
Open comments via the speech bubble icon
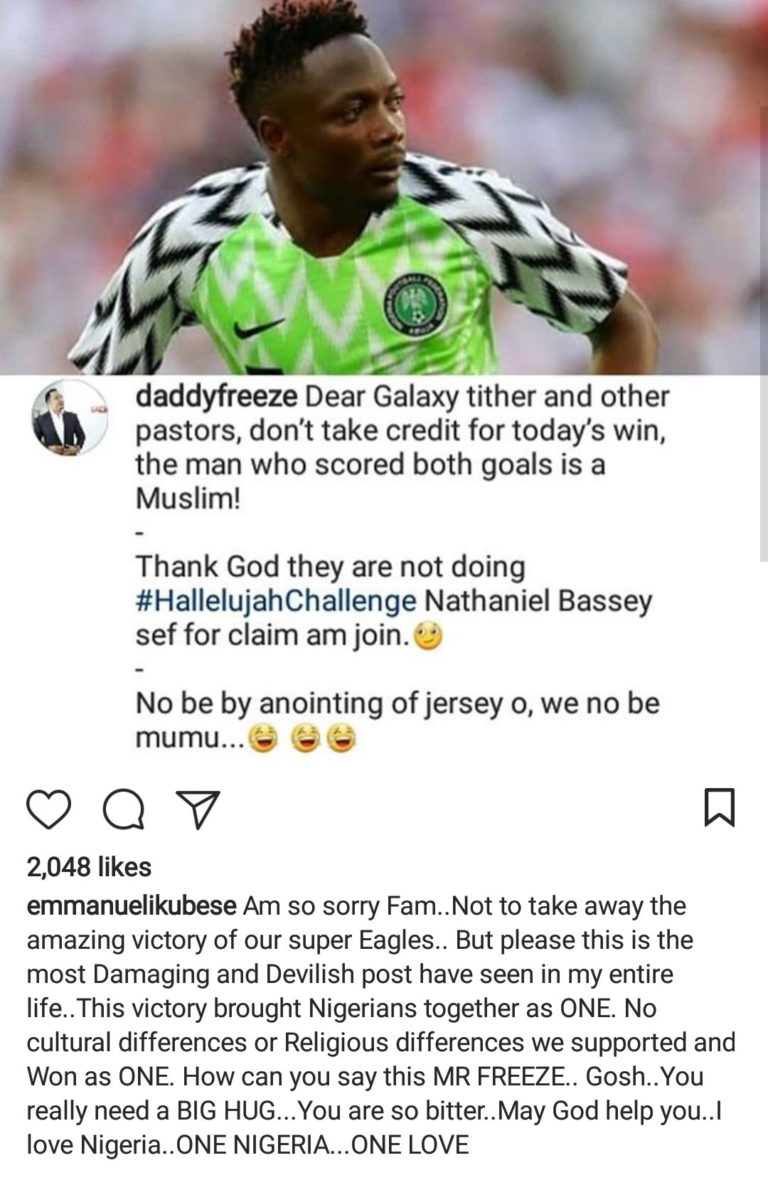pos(122,808)
